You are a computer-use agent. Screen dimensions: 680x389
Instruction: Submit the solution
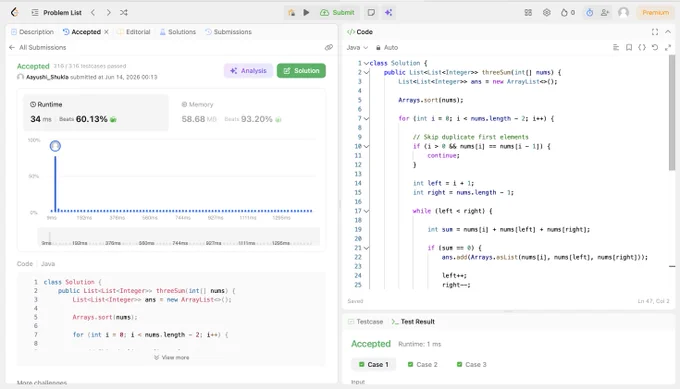(337, 13)
